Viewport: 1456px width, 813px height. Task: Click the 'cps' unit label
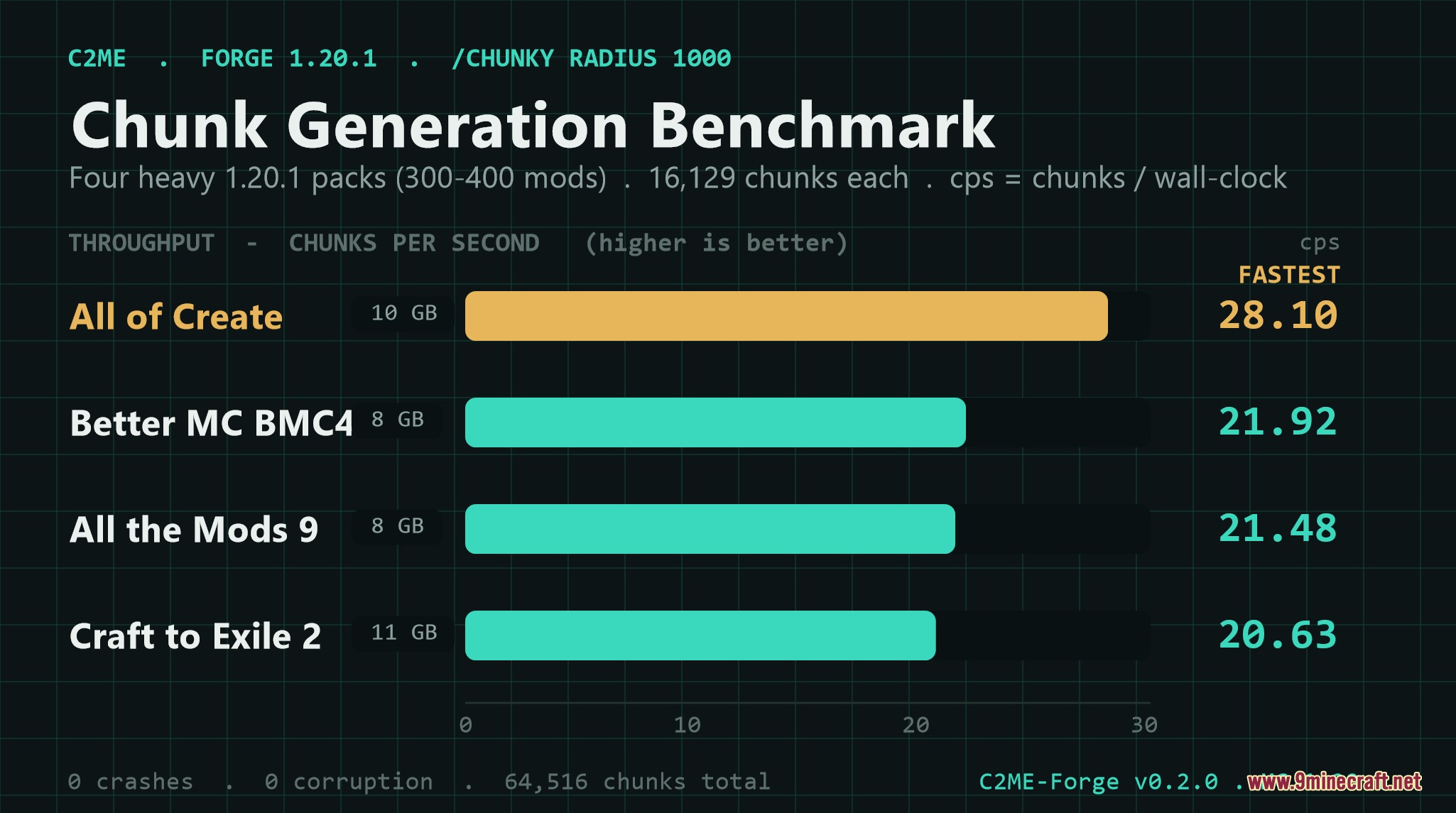tap(1320, 243)
